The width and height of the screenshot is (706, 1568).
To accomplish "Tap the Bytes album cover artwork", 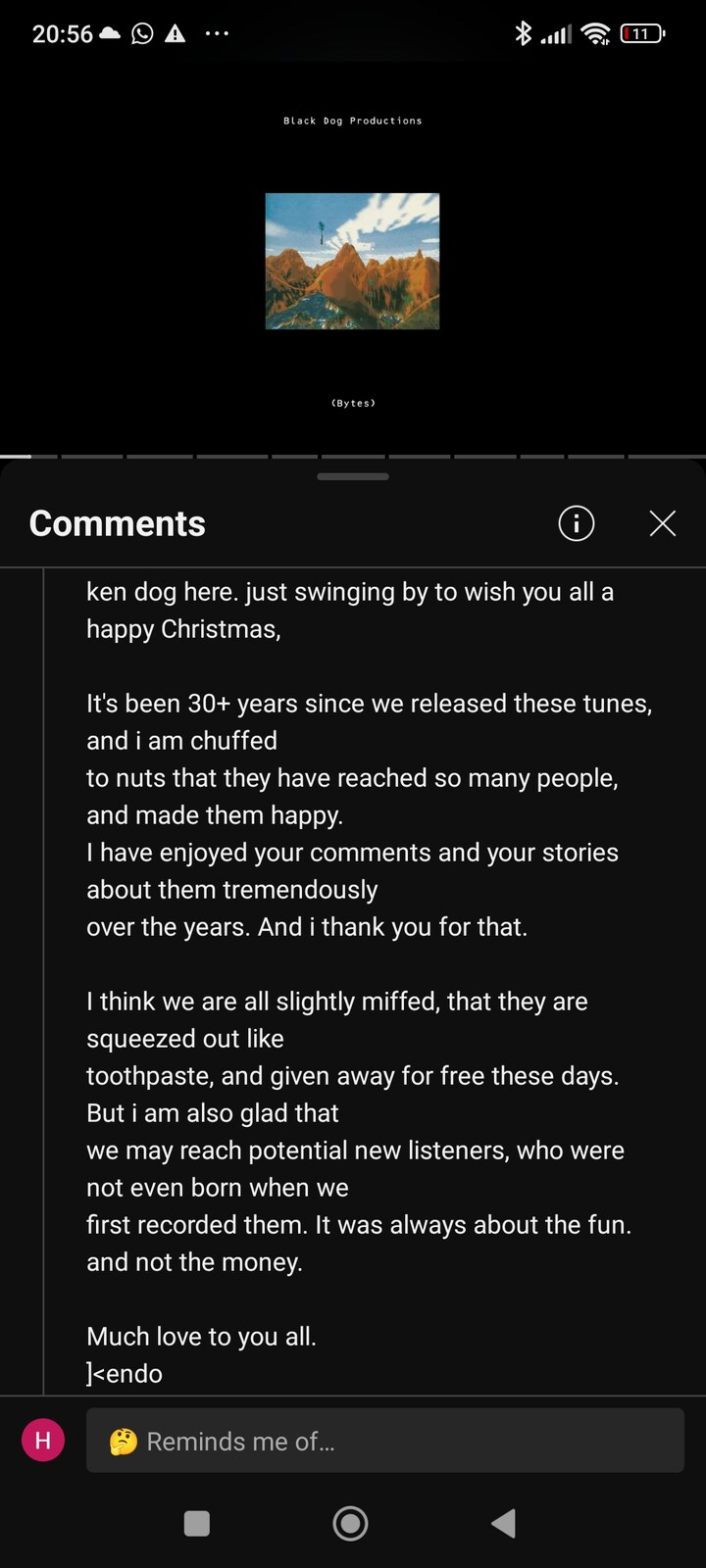I will pos(352,261).
